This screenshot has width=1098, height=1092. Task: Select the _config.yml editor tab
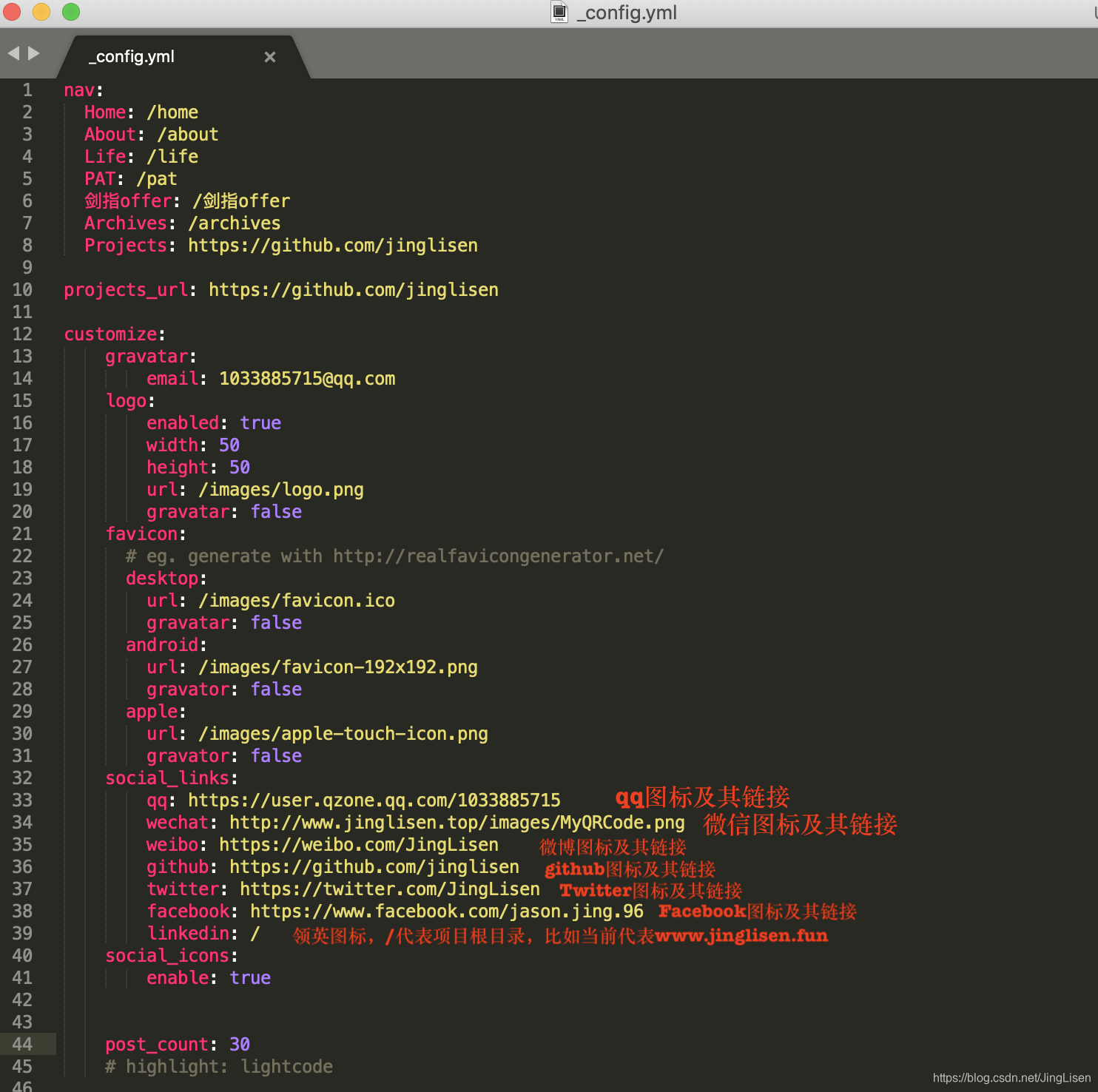[x=183, y=57]
